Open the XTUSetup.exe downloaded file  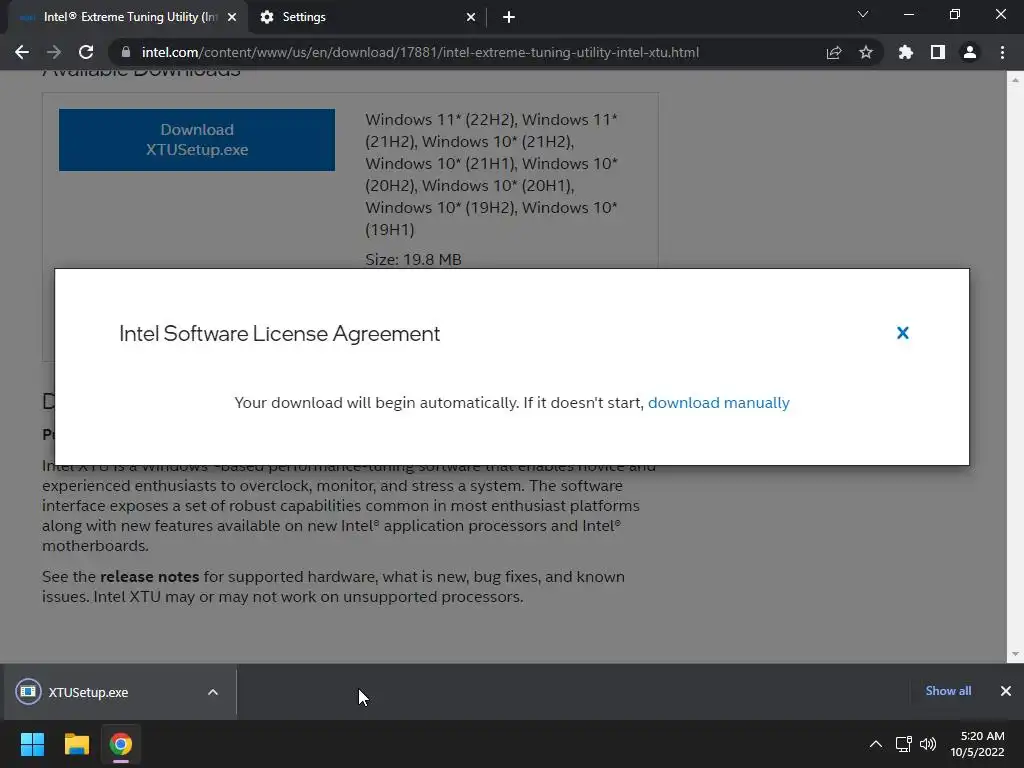click(88, 692)
